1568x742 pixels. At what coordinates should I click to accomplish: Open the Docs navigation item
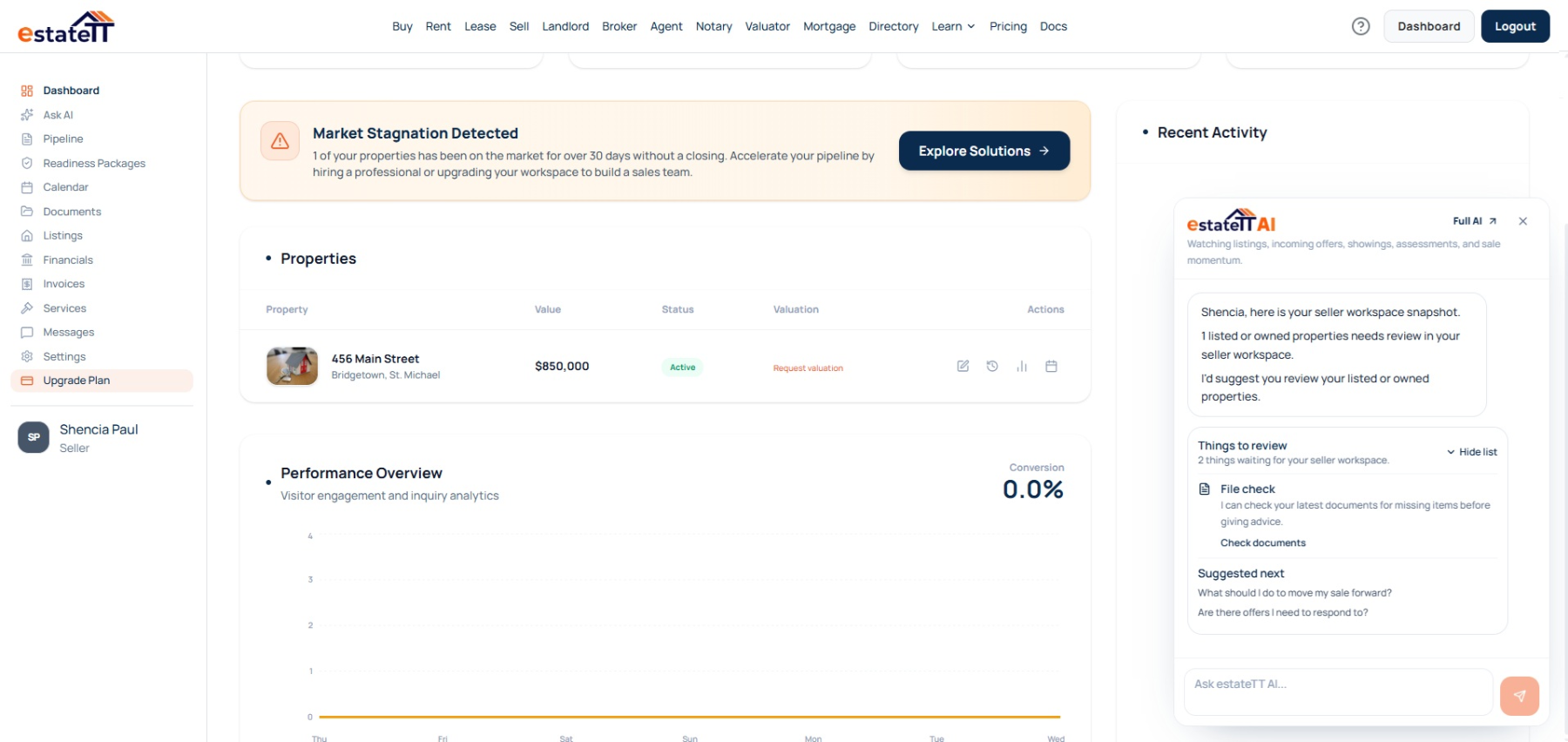pos(1053,26)
